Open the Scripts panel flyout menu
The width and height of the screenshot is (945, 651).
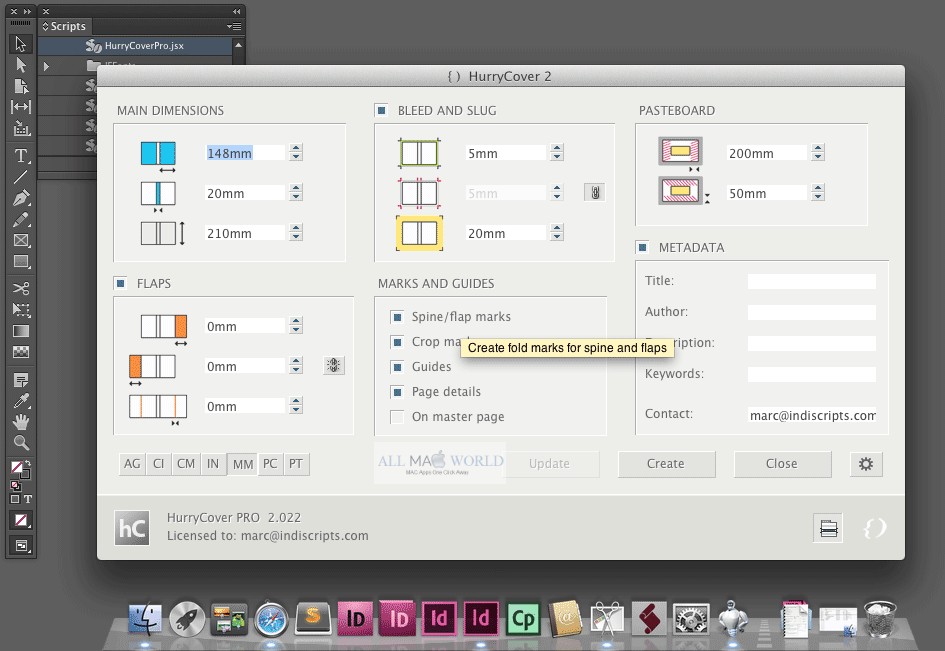click(234, 27)
